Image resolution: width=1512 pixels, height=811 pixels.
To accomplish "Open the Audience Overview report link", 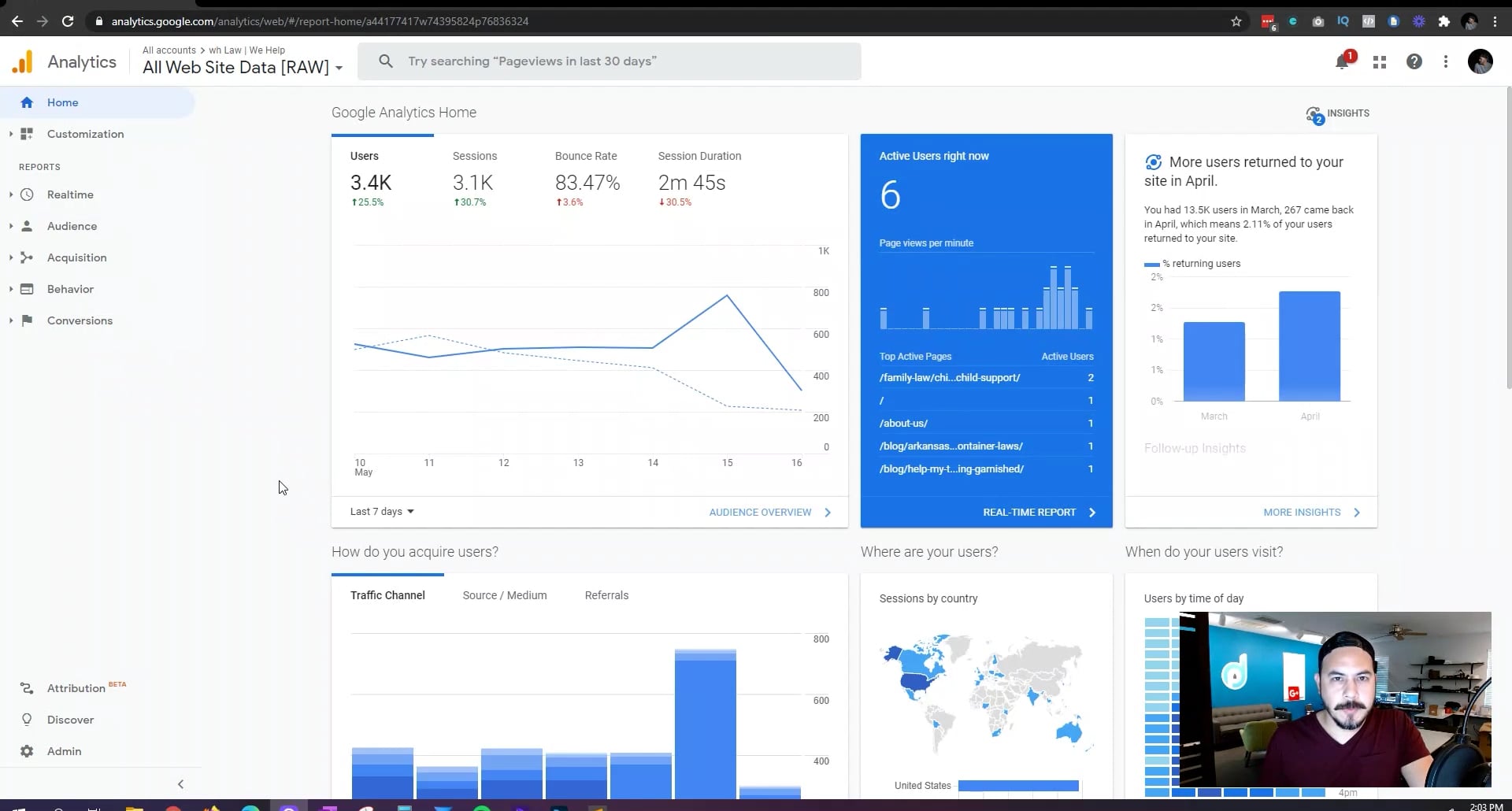I will 770,513.
